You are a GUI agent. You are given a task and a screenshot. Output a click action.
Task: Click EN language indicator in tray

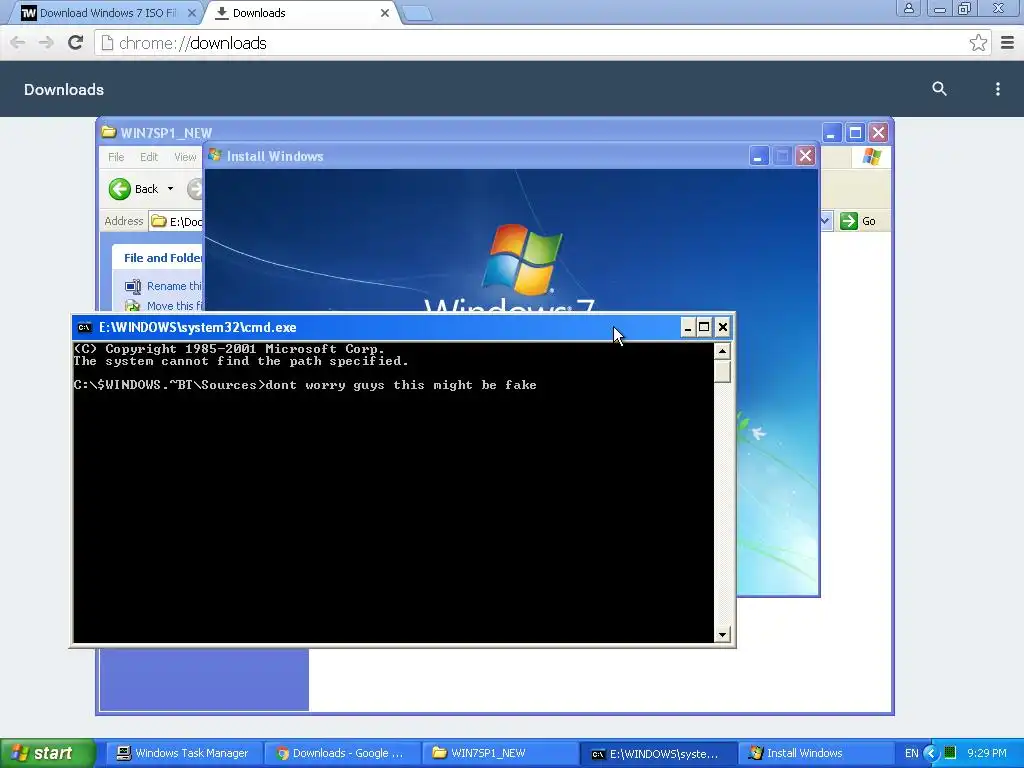[x=912, y=753]
